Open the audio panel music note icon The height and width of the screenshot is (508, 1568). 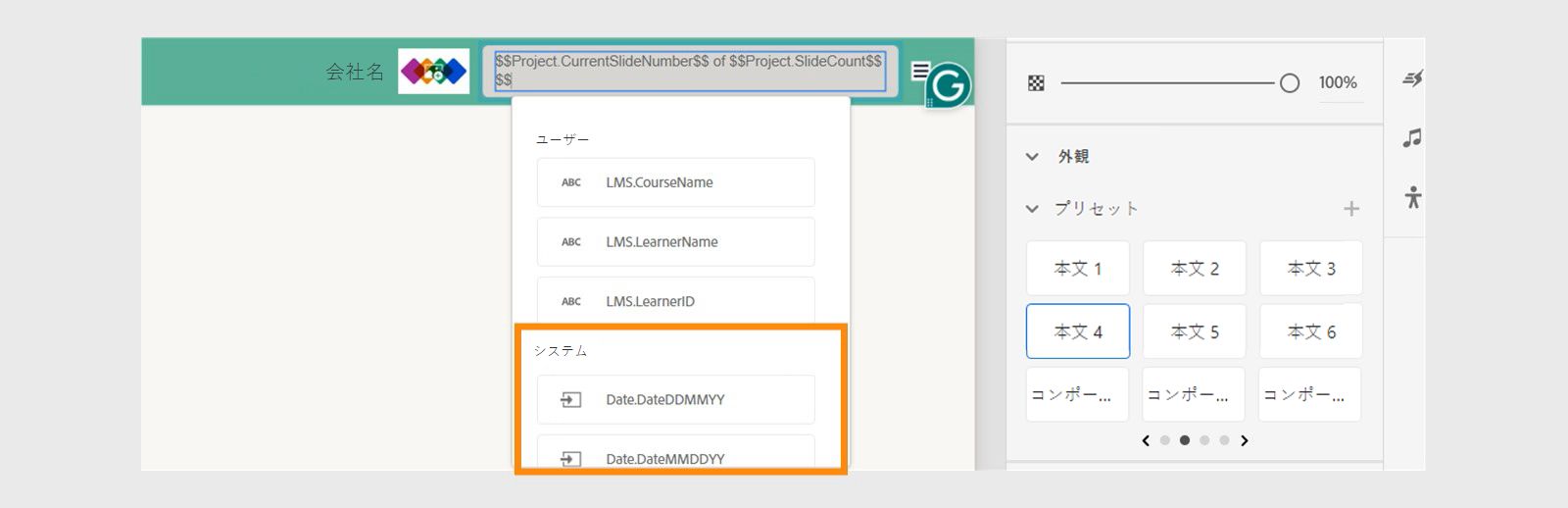[x=1412, y=138]
